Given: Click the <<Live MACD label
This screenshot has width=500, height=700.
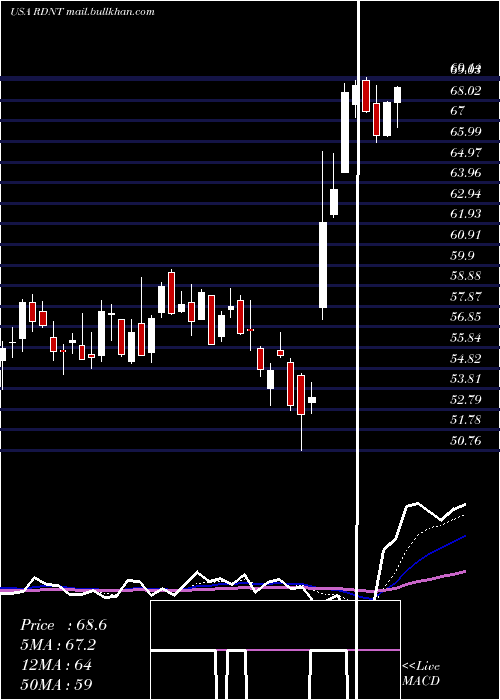Looking at the screenshot, I should (421, 673).
